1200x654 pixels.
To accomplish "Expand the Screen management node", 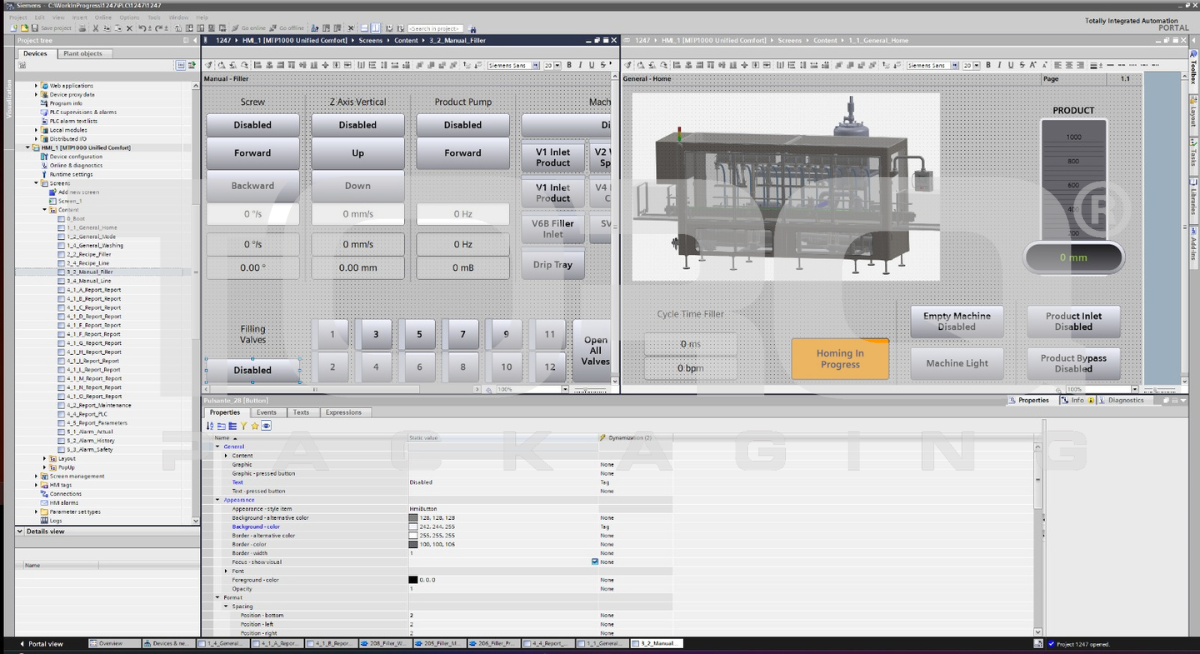I will pyautogui.click(x=37, y=476).
